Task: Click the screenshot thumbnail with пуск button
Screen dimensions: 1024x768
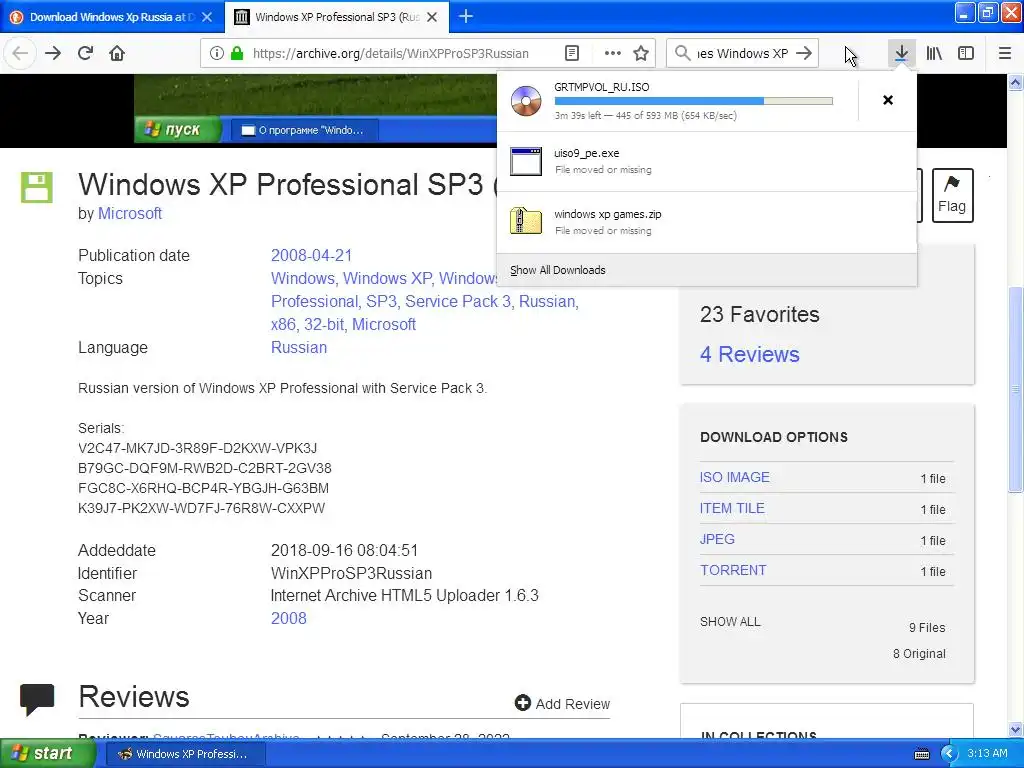Action: pos(315,108)
